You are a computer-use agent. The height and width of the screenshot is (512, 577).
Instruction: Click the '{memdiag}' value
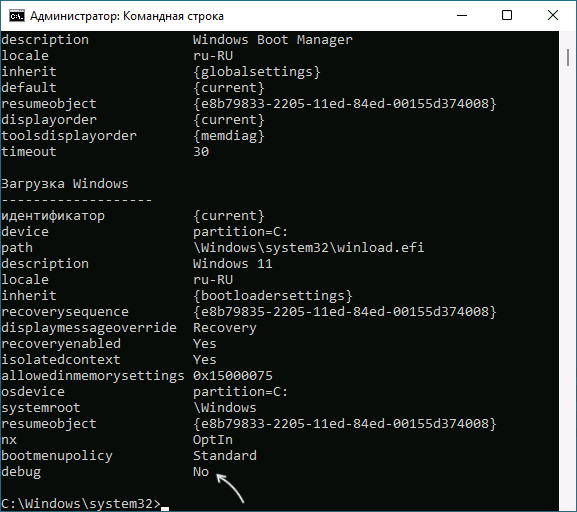coord(229,136)
